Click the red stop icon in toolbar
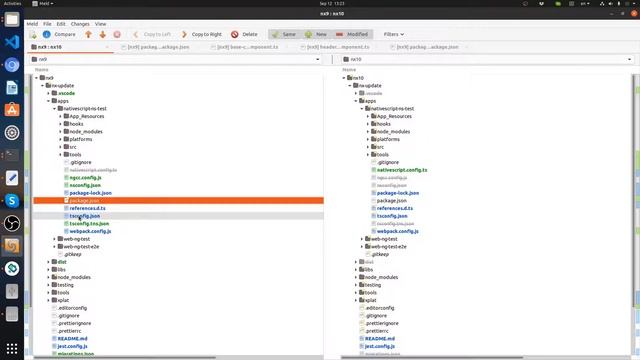The width and height of the screenshot is (640, 360). pos(117,35)
